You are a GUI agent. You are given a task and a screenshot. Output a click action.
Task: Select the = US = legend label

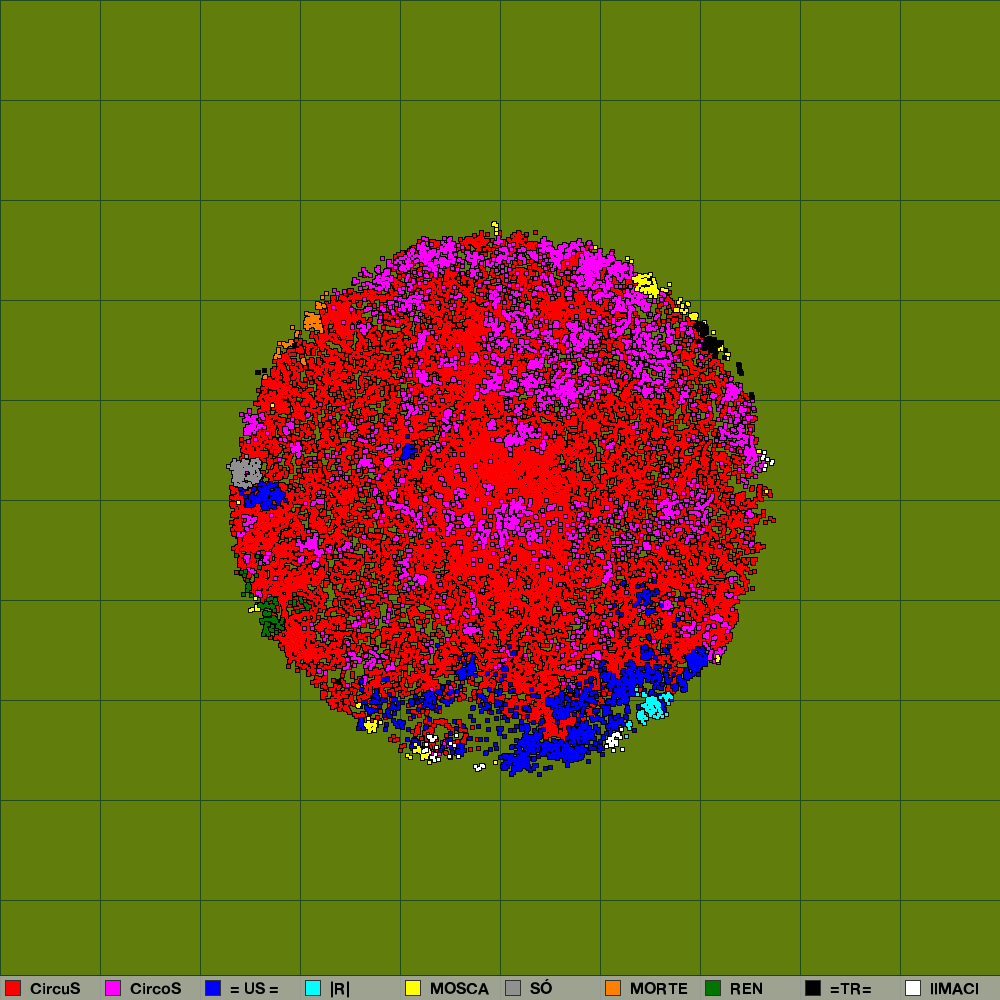click(254, 989)
